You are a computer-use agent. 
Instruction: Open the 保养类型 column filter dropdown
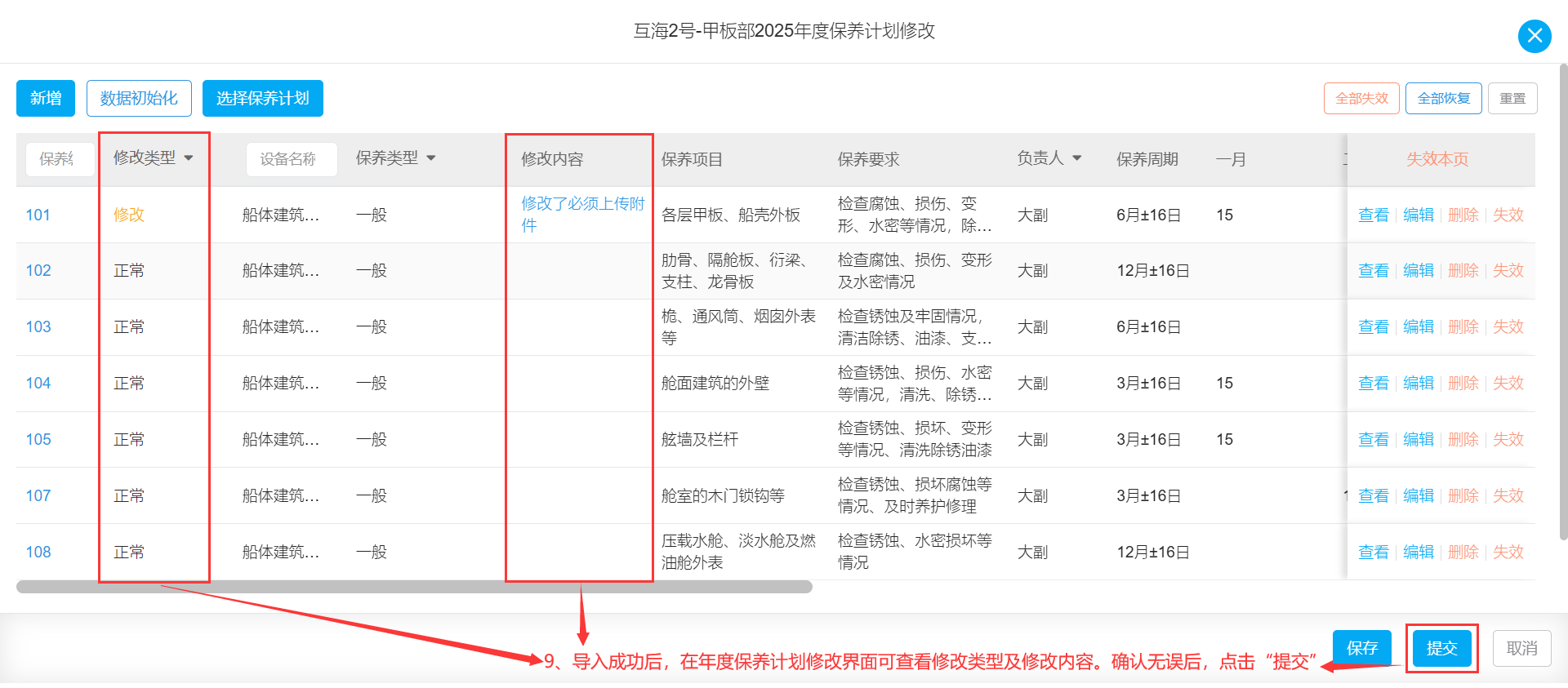(x=431, y=158)
